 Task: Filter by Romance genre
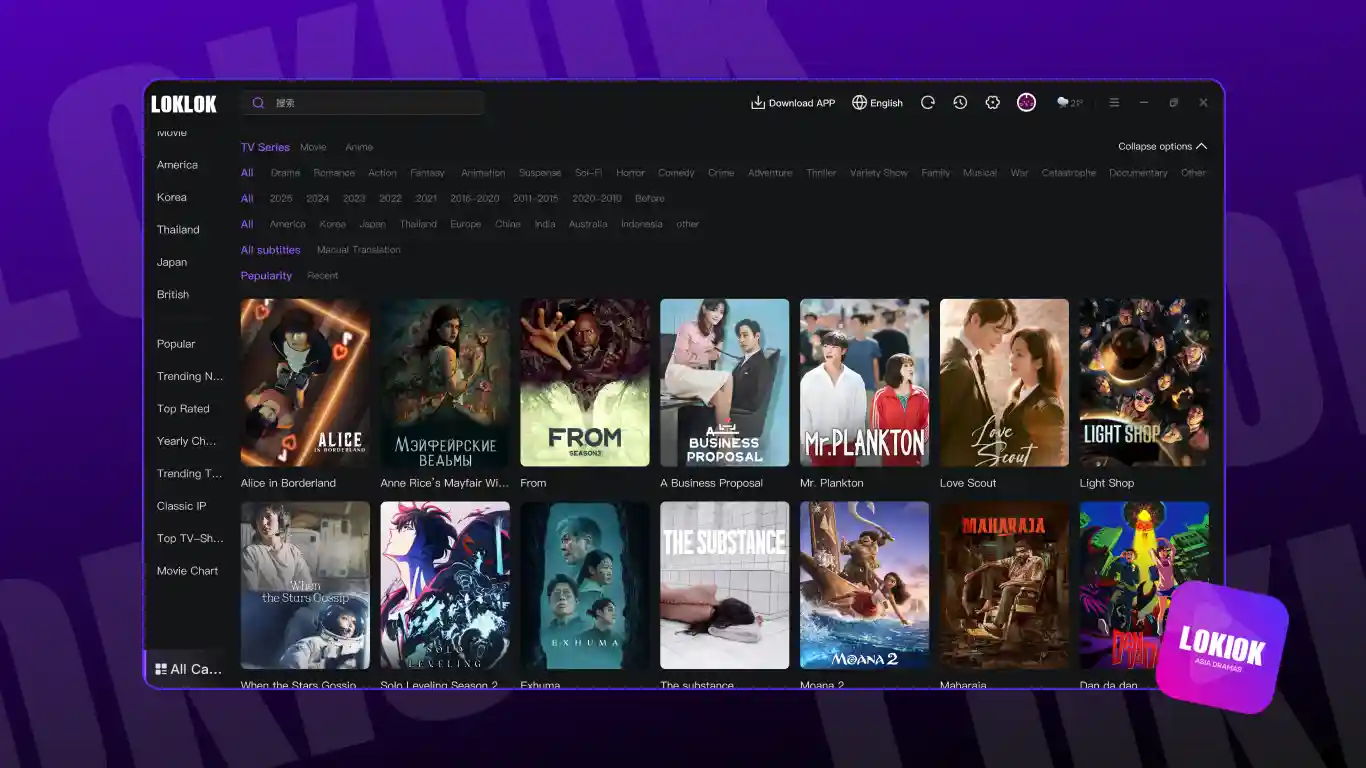click(x=334, y=173)
